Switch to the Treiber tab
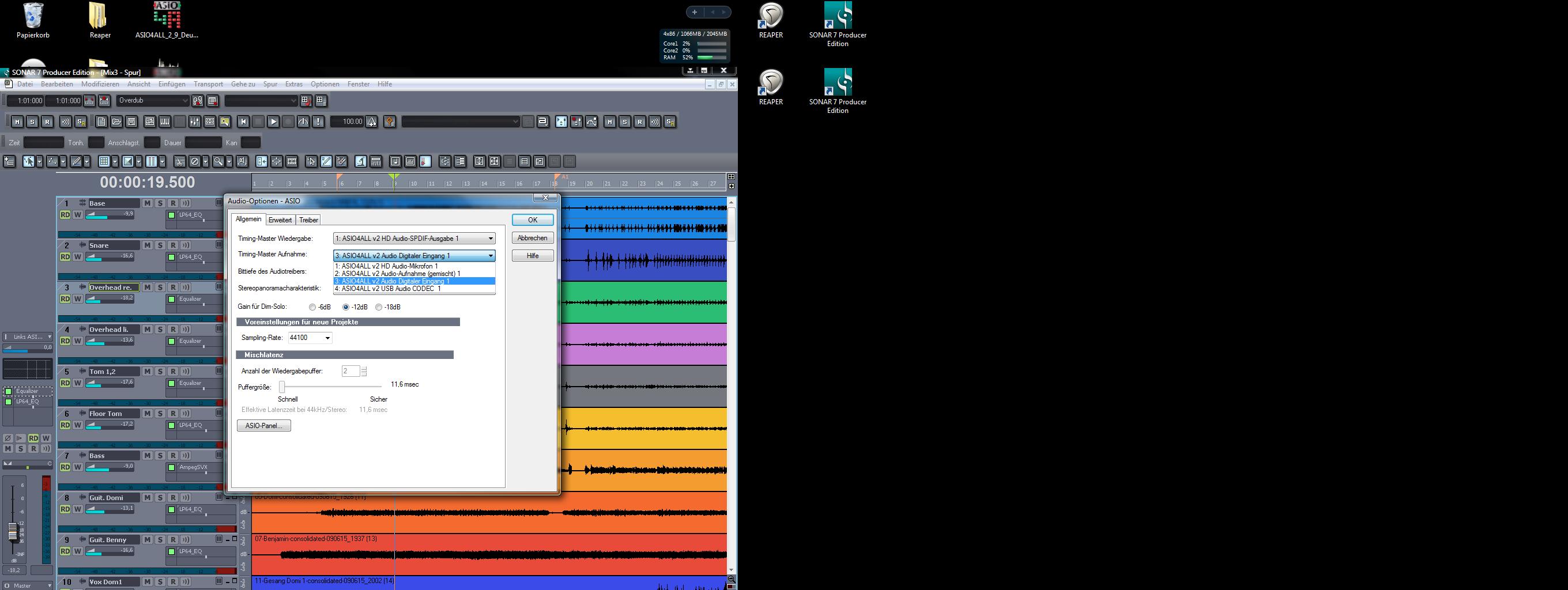The image size is (1568, 590). pyautogui.click(x=308, y=220)
